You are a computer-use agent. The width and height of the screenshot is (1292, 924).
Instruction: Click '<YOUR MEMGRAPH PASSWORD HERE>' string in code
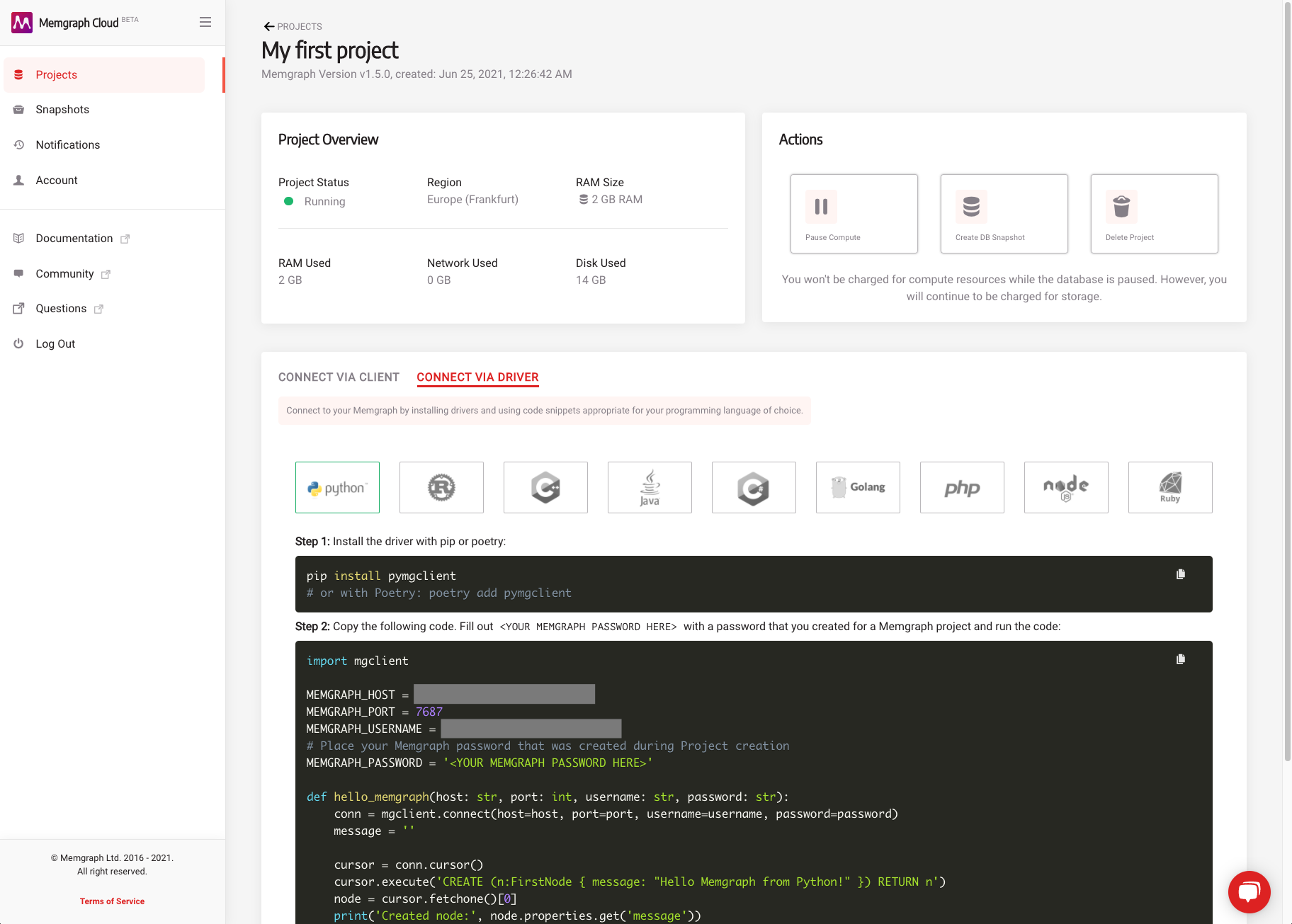tap(548, 763)
